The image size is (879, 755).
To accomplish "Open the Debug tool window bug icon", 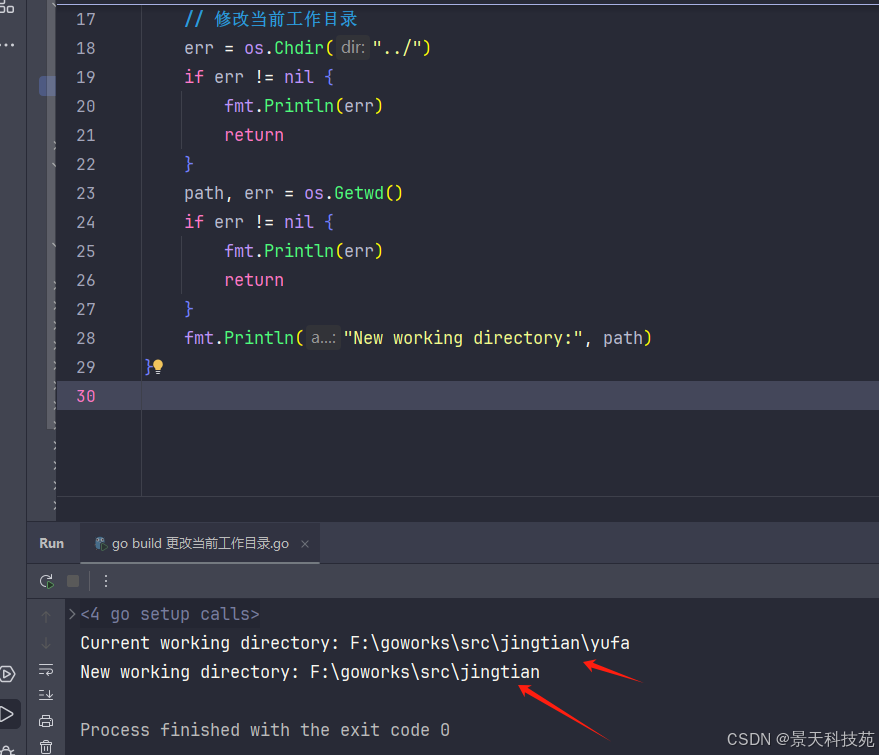I will [x=7, y=750].
